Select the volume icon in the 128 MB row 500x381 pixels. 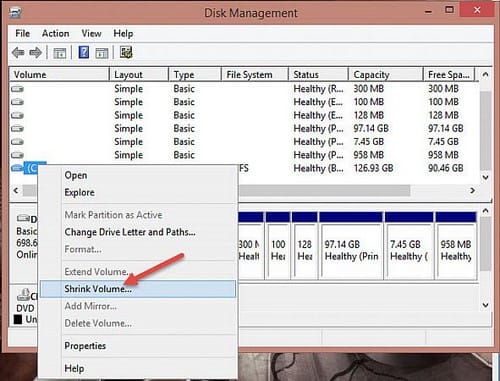17,115
